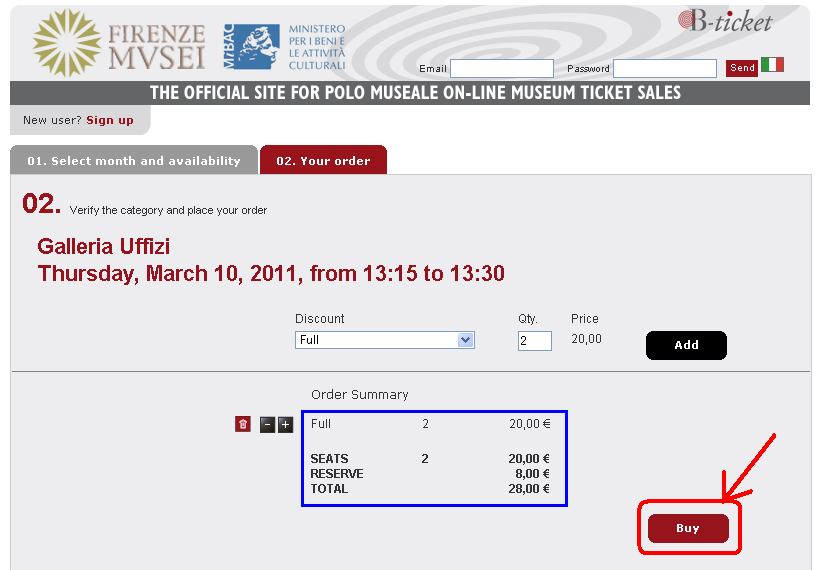Click the Firenze Musei star logo
Viewport: 820px width, 570px height.
[67, 43]
